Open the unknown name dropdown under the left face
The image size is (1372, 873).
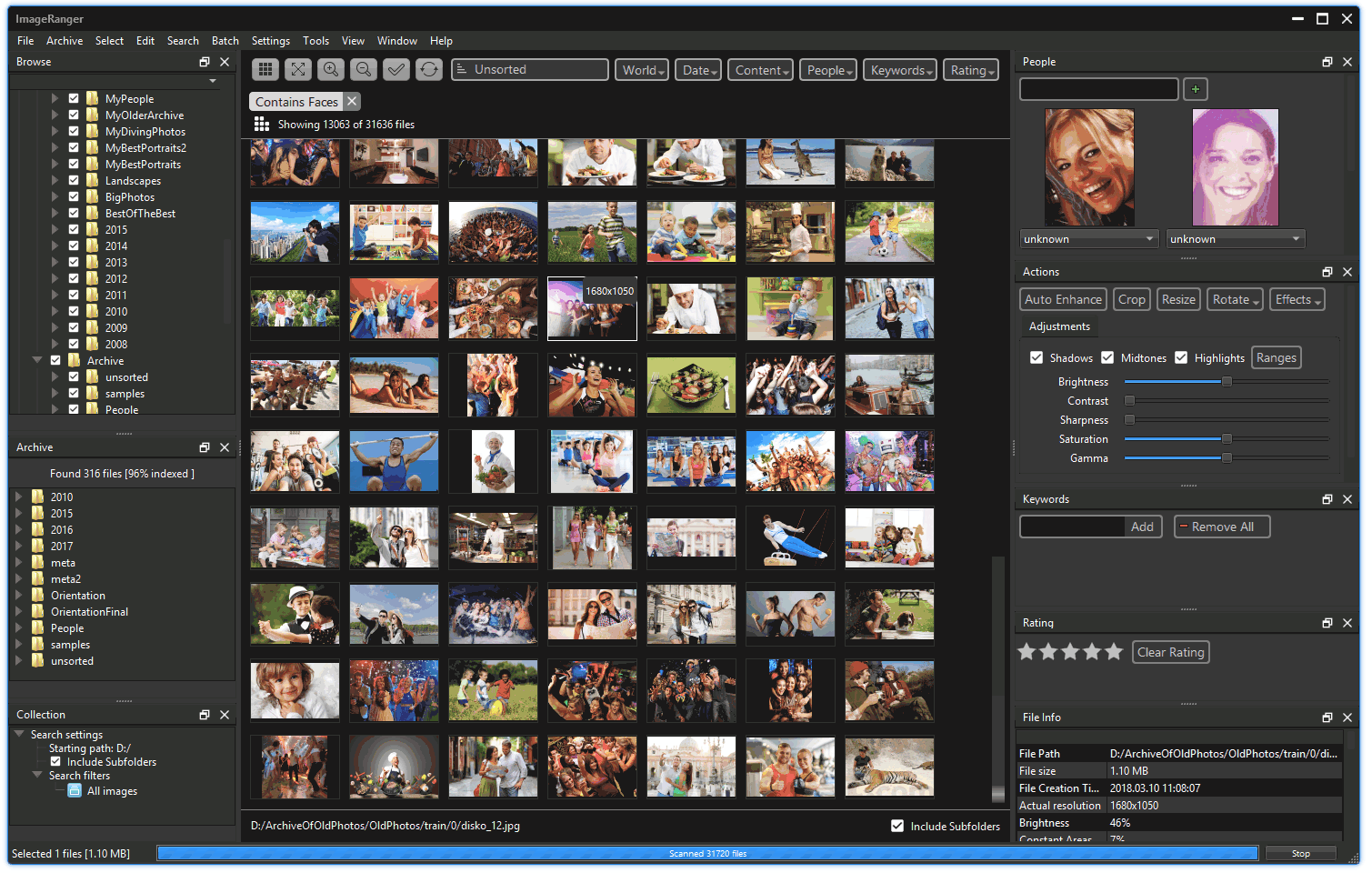point(1088,238)
